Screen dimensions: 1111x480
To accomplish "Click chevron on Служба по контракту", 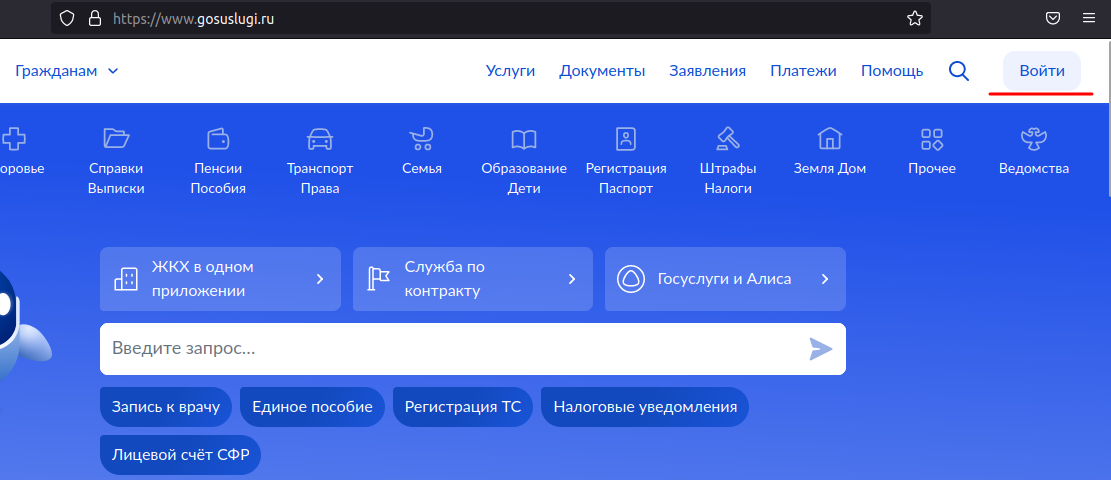I will [573, 279].
